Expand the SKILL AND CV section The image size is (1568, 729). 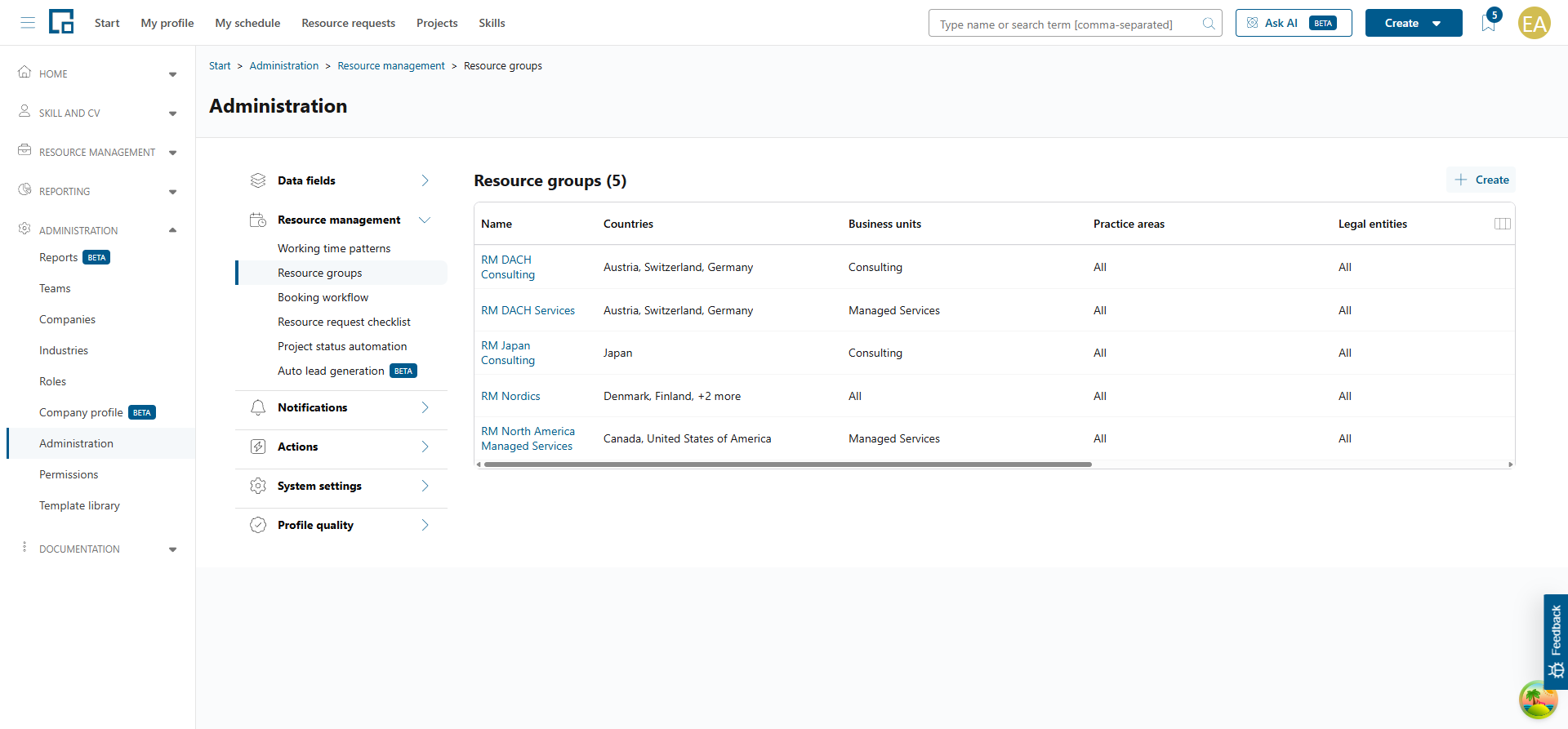point(172,113)
